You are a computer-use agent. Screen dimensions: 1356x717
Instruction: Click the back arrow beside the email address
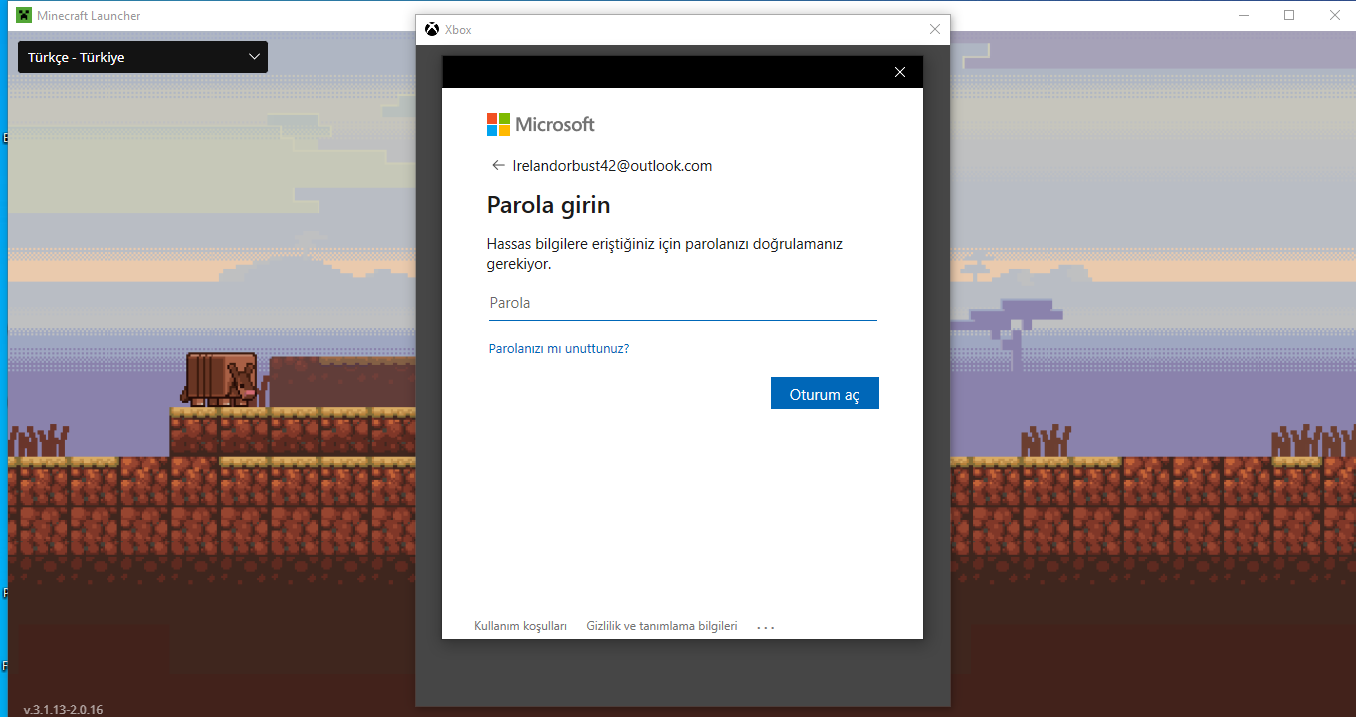pyautogui.click(x=498, y=166)
